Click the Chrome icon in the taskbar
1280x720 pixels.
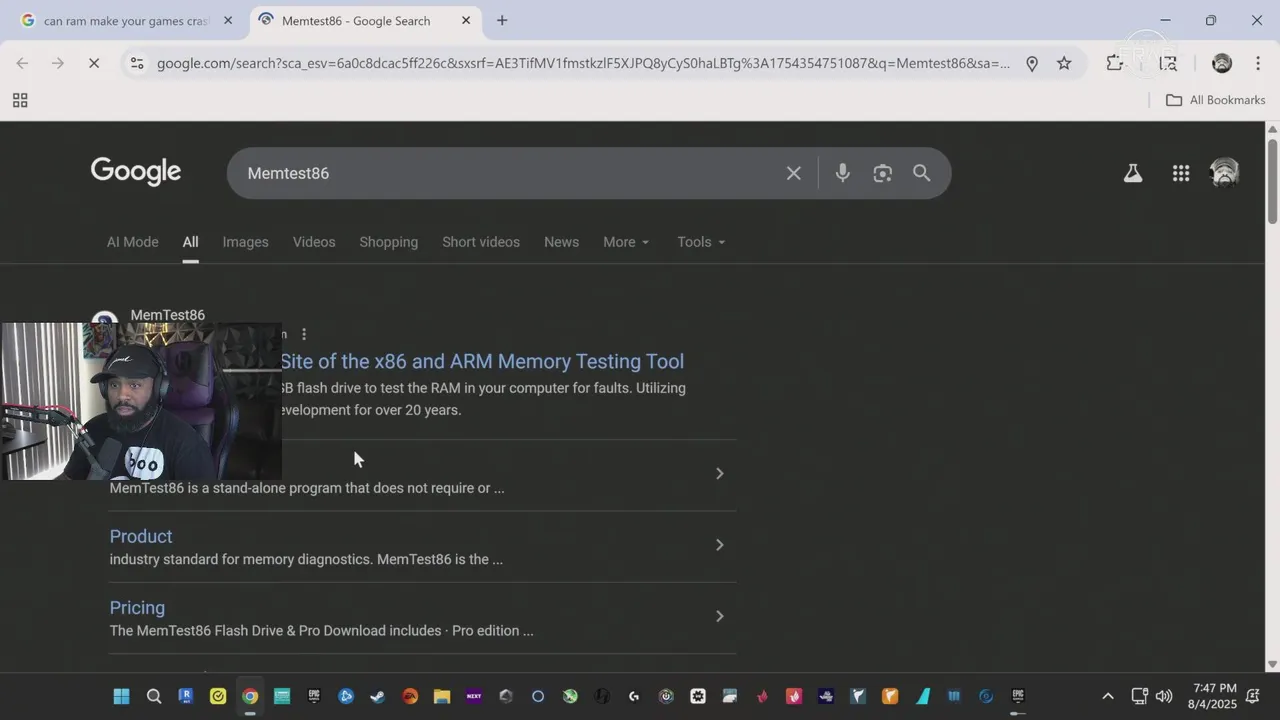click(x=250, y=696)
